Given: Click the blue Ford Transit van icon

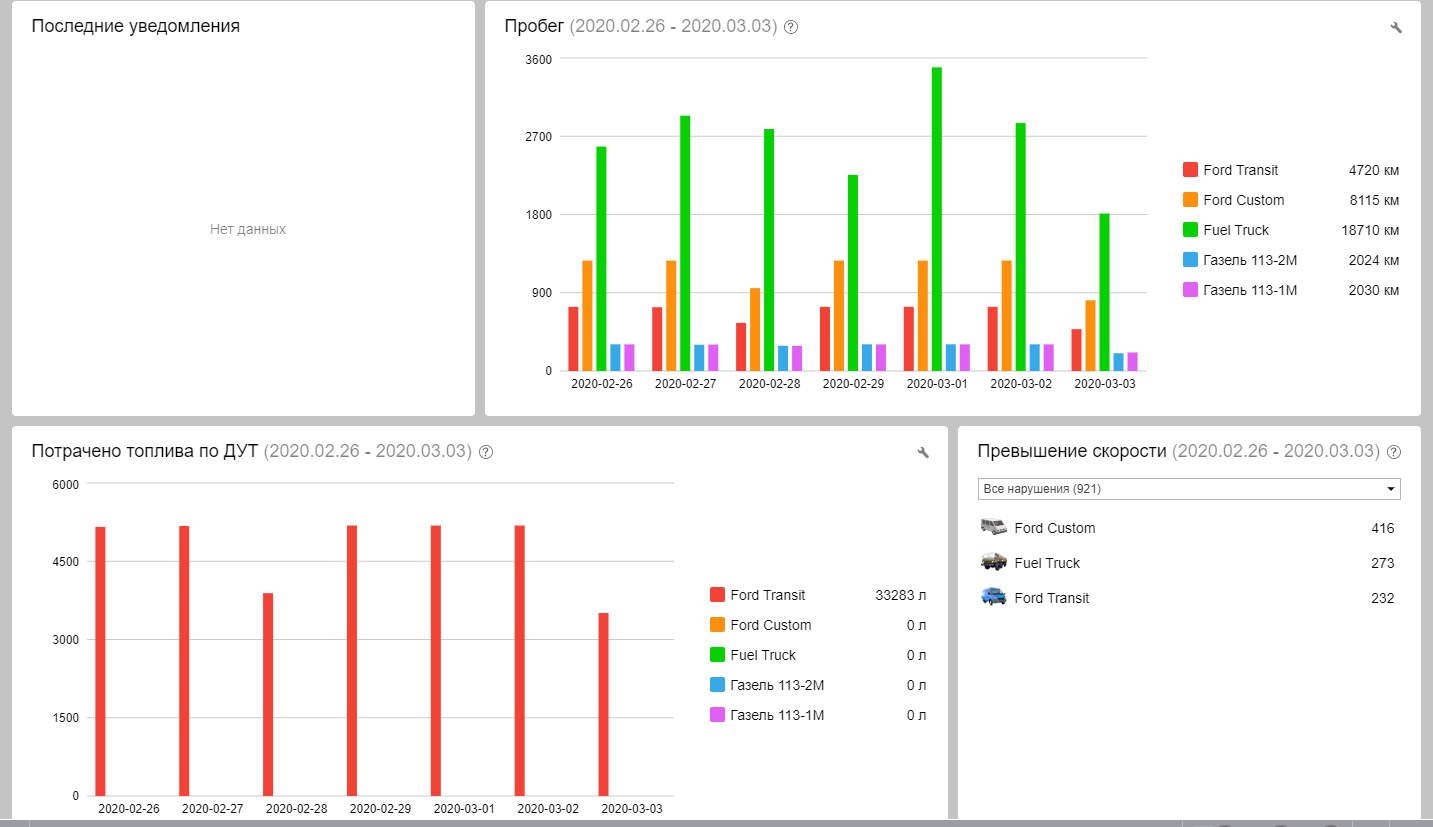Looking at the screenshot, I should 993,597.
